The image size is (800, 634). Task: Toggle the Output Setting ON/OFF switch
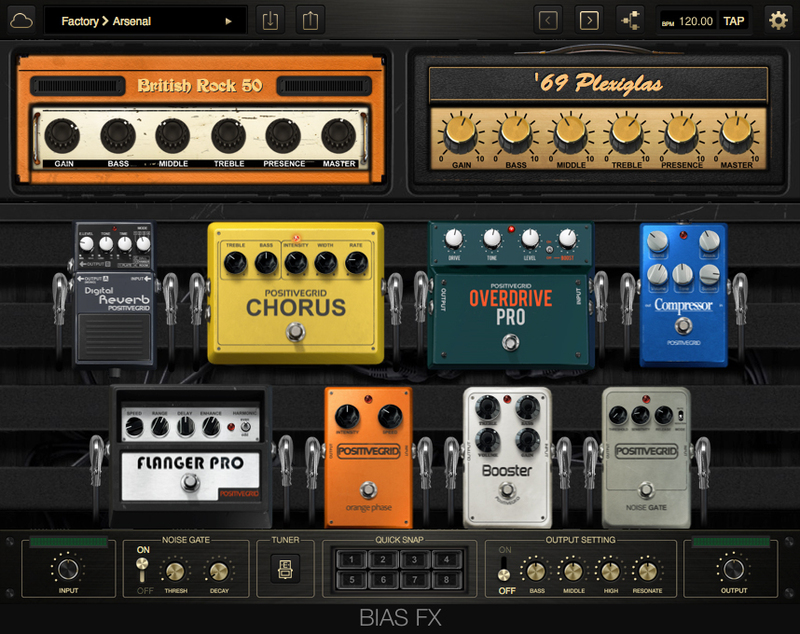(x=504, y=570)
